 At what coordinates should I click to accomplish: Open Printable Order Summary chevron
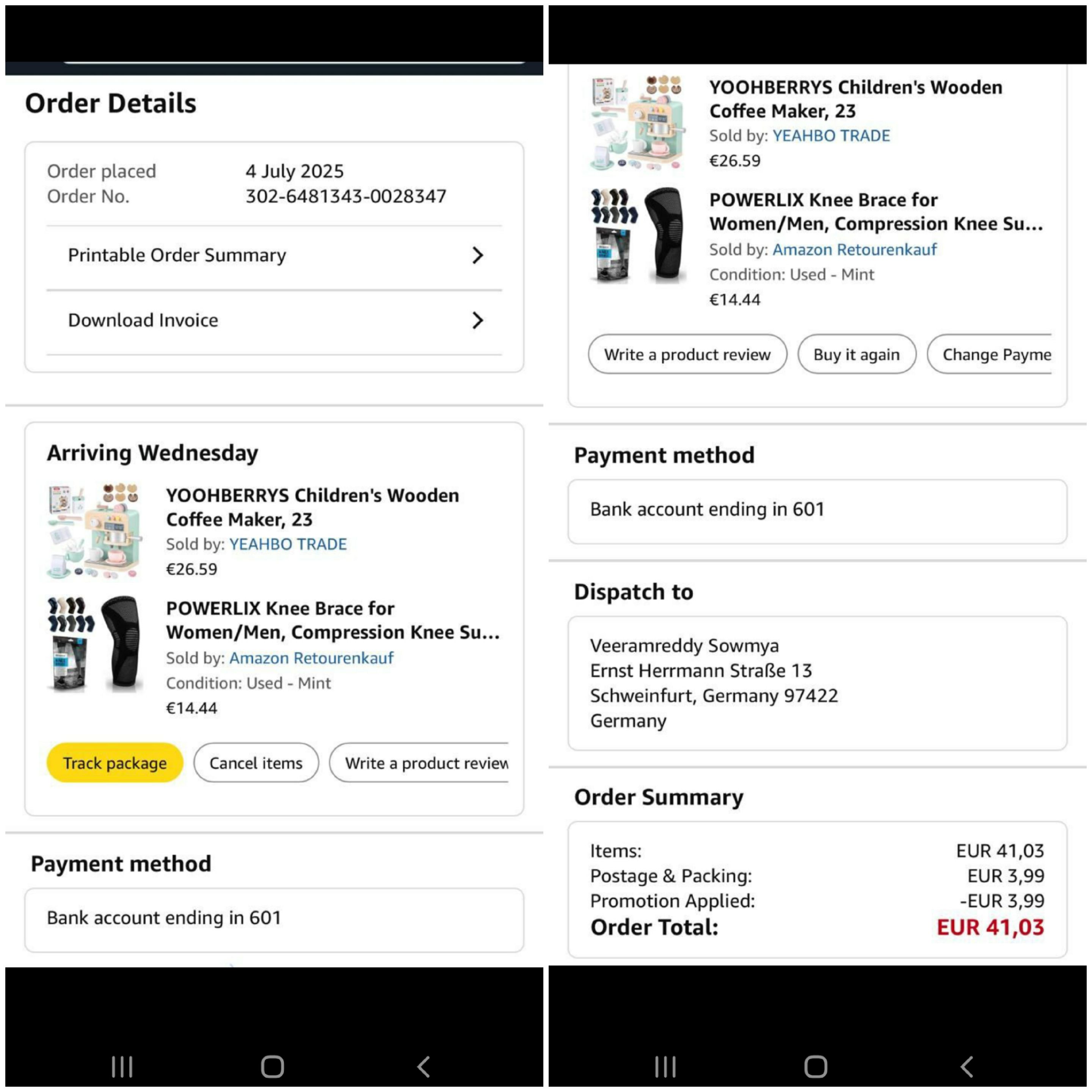click(x=478, y=256)
